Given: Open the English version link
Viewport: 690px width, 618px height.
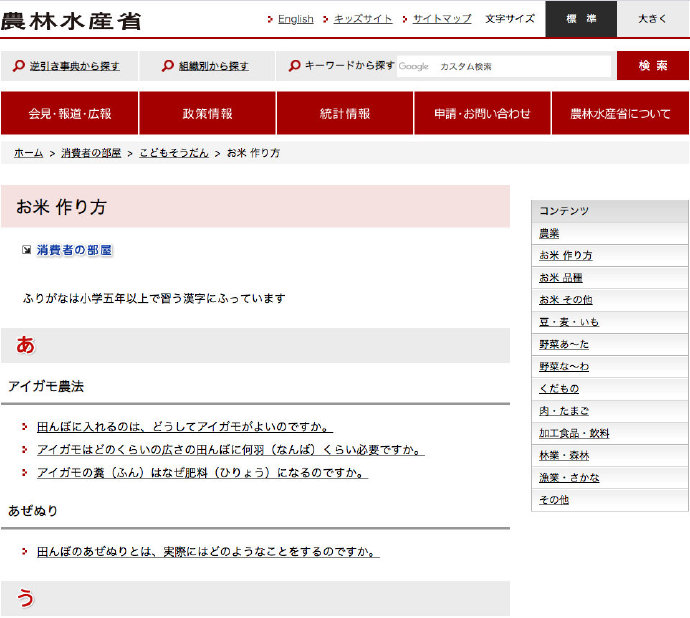Looking at the screenshot, I should pyautogui.click(x=296, y=19).
